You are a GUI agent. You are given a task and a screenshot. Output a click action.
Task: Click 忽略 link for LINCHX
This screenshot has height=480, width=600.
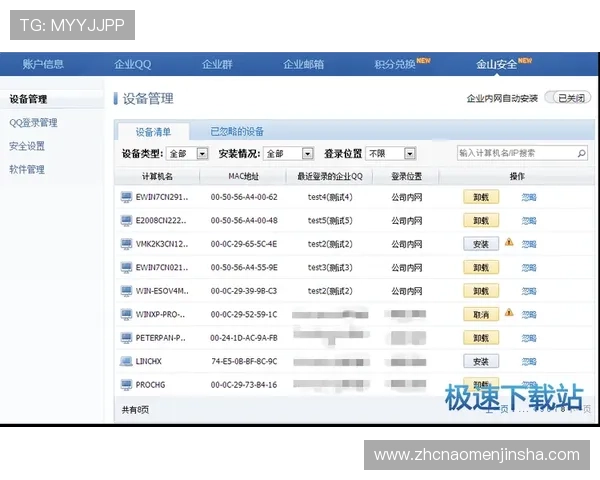(x=529, y=361)
